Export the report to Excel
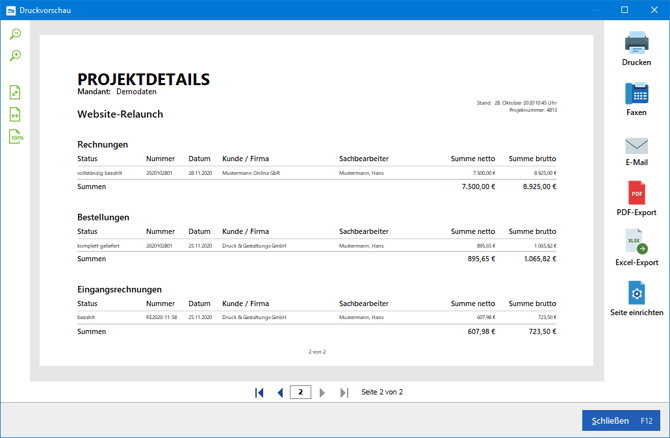 point(636,248)
